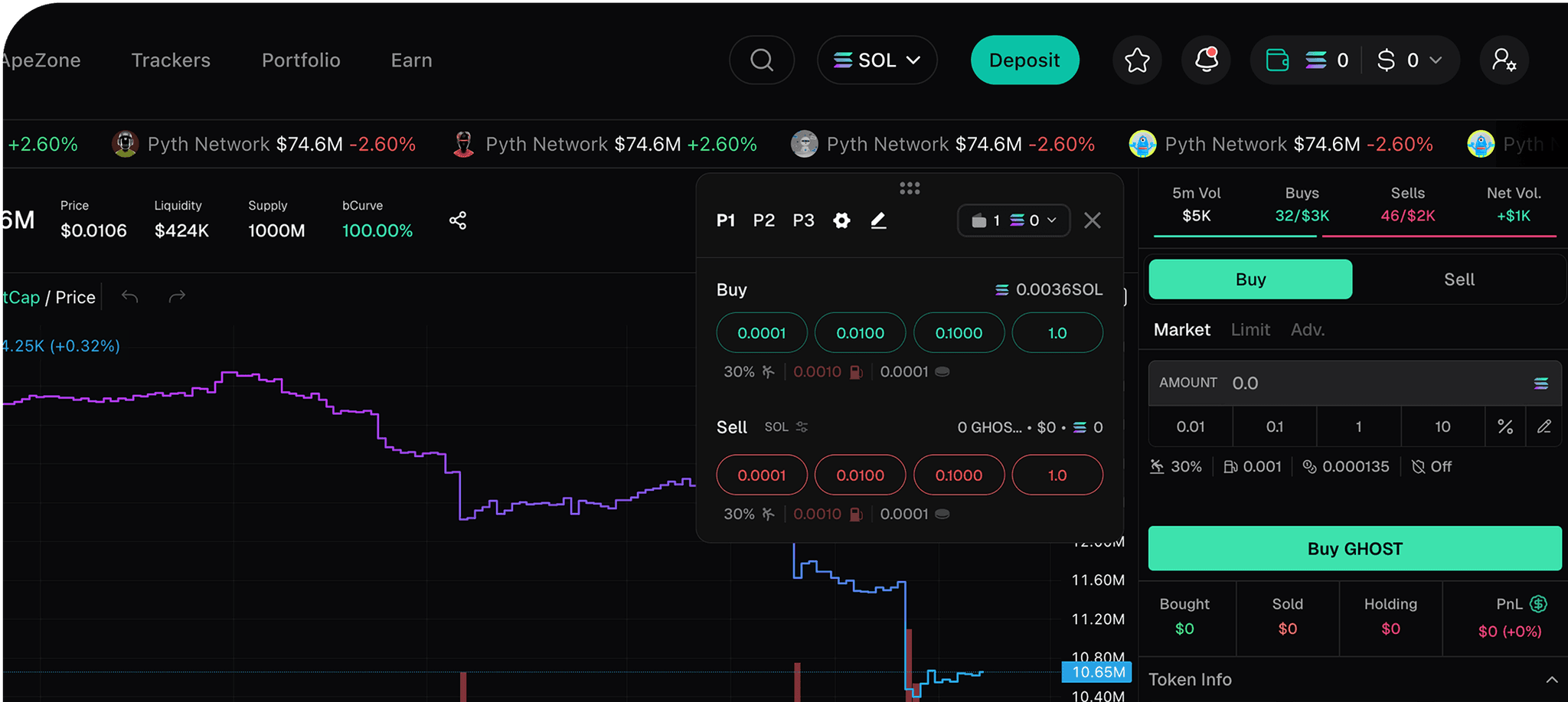
Task: Open the wallet icon in header
Action: (x=1277, y=60)
